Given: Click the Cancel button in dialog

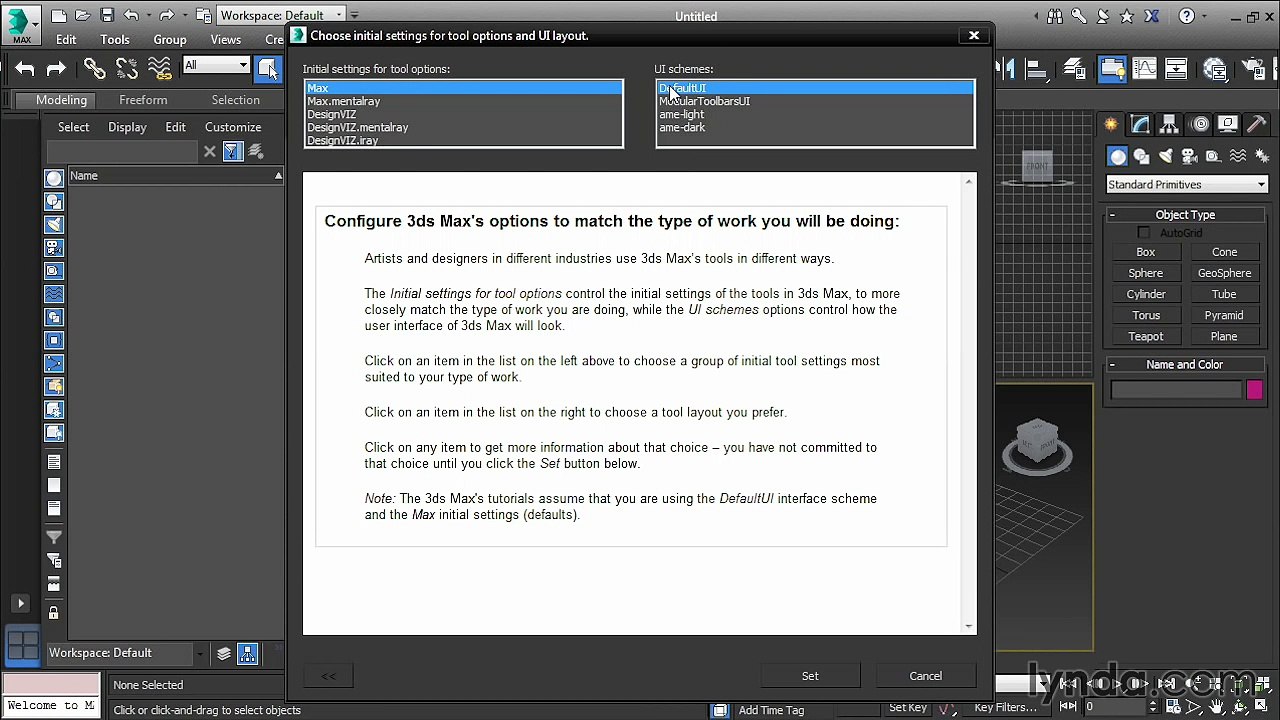Looking at the screenshot, I should point(926,676).
